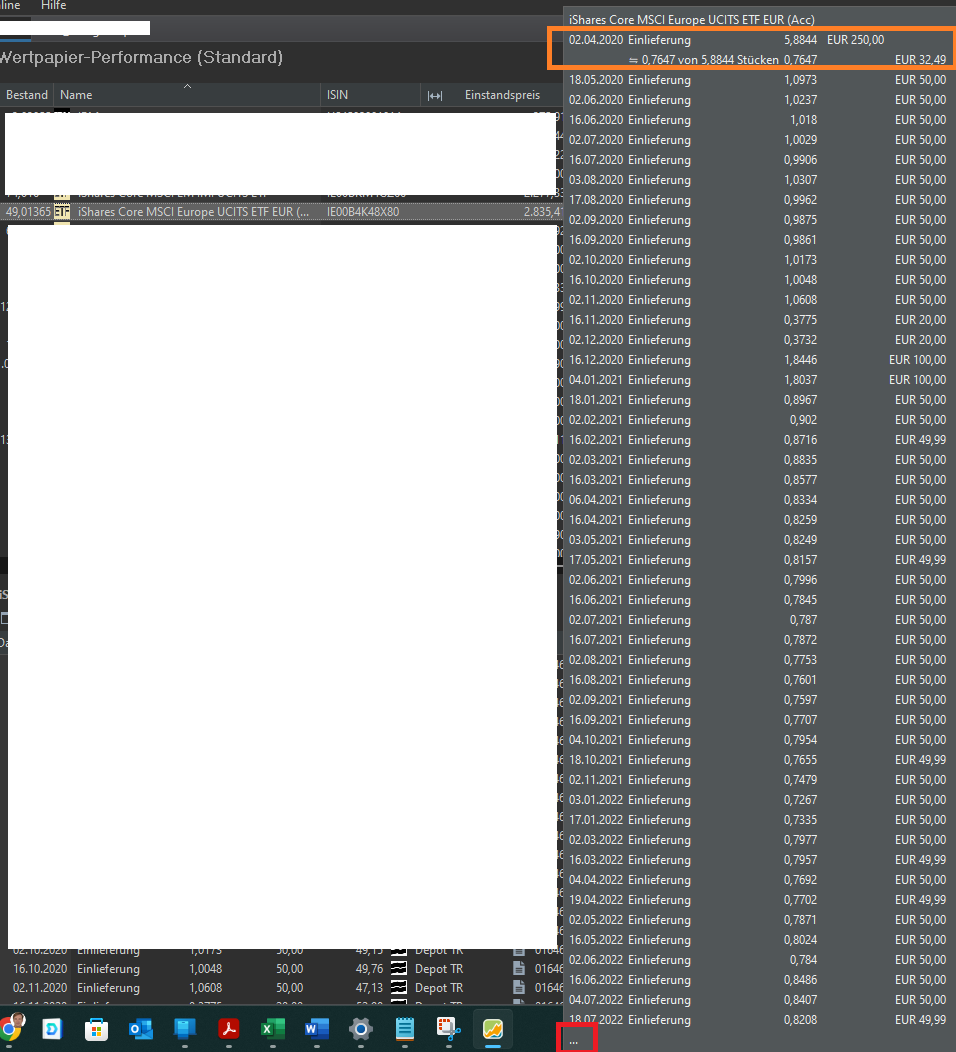Click the EUR 32,49 amount in the tooltip
956x1052 pixels.
click(x=920, y=60)
